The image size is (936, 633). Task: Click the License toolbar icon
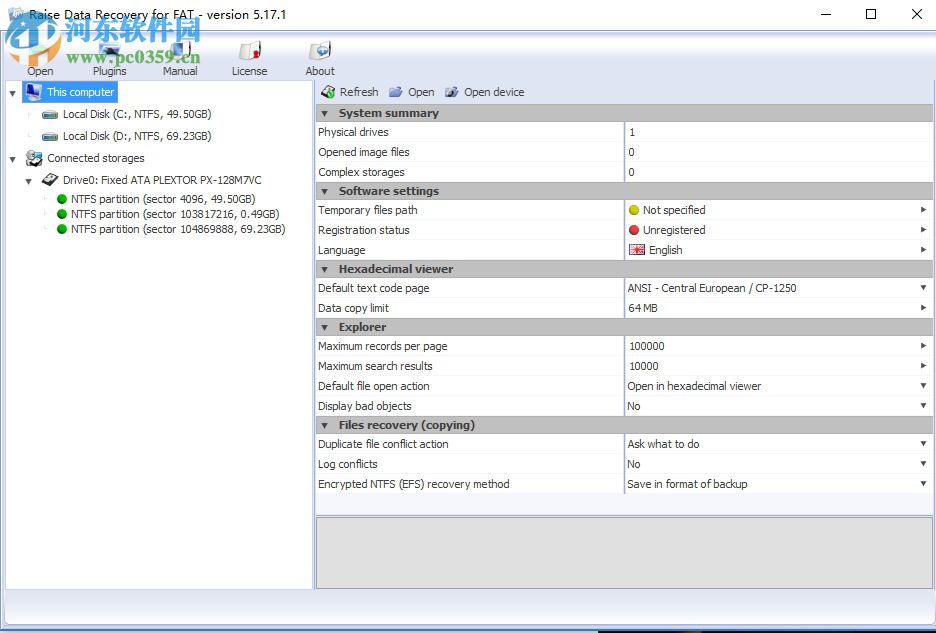pyautogui.click(x=249, y=52)
